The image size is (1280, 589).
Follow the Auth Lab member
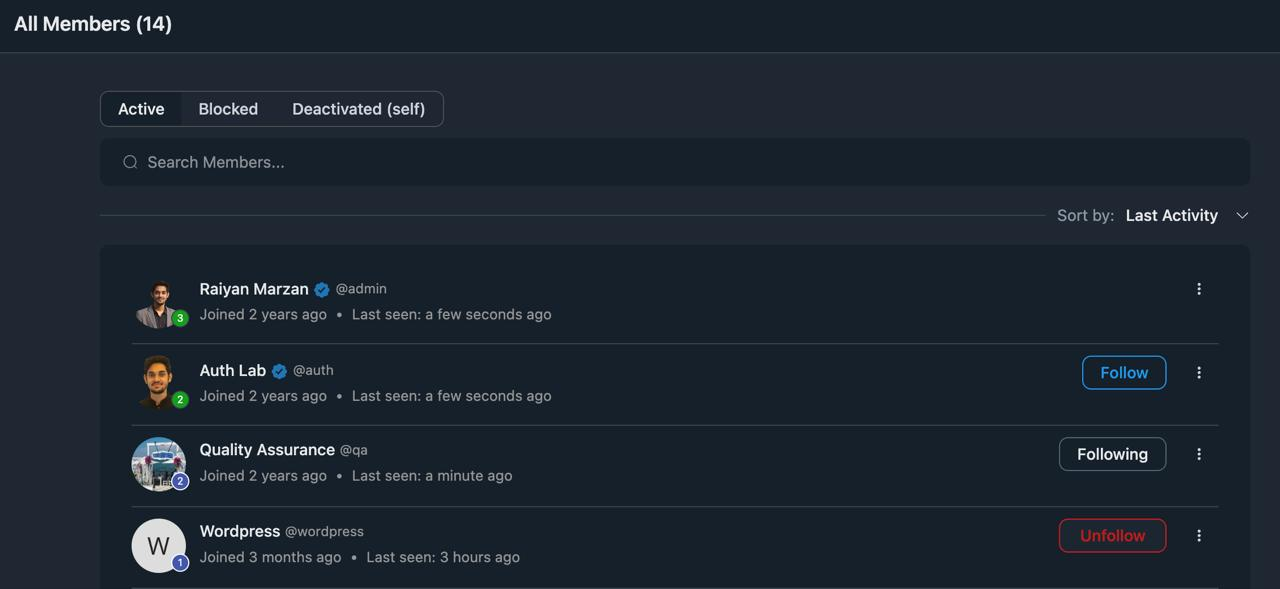(1123, 371)
